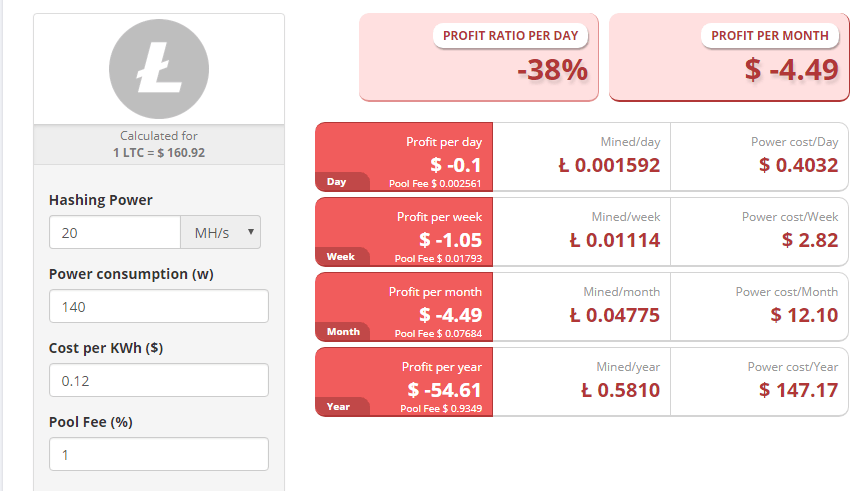Click the 1 LTC = $160.92 price text

point(159,152)
